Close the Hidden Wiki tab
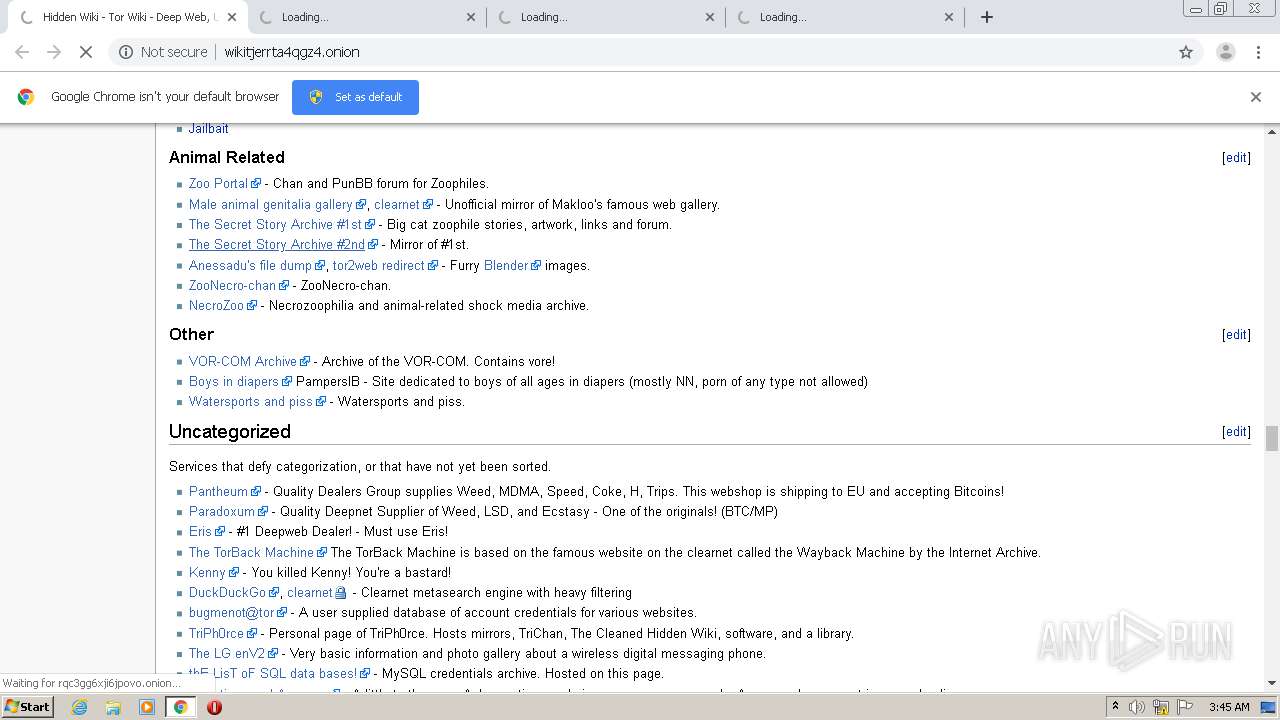Viewport: 1280px width, 720px height. click(x=232, y=17)
